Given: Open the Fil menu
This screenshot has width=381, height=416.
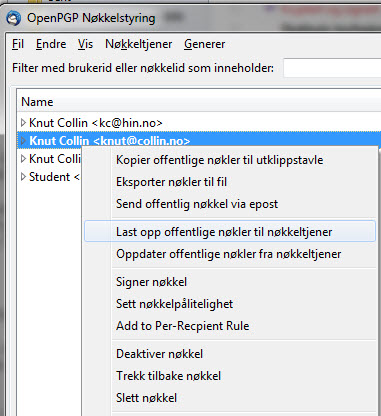Looking at the screenshot, I should [x=18, y=44].
